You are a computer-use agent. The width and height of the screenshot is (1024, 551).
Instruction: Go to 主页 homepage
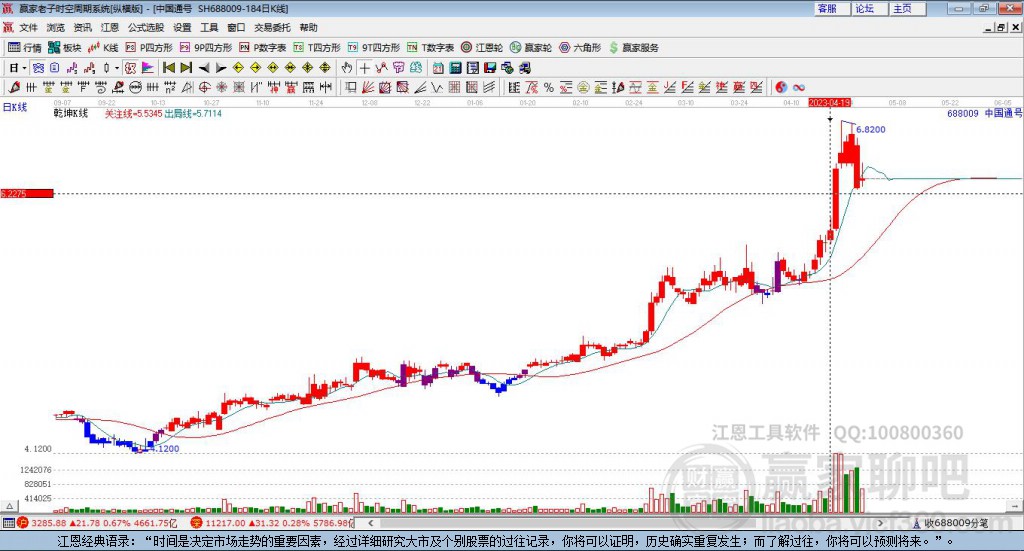903,8
